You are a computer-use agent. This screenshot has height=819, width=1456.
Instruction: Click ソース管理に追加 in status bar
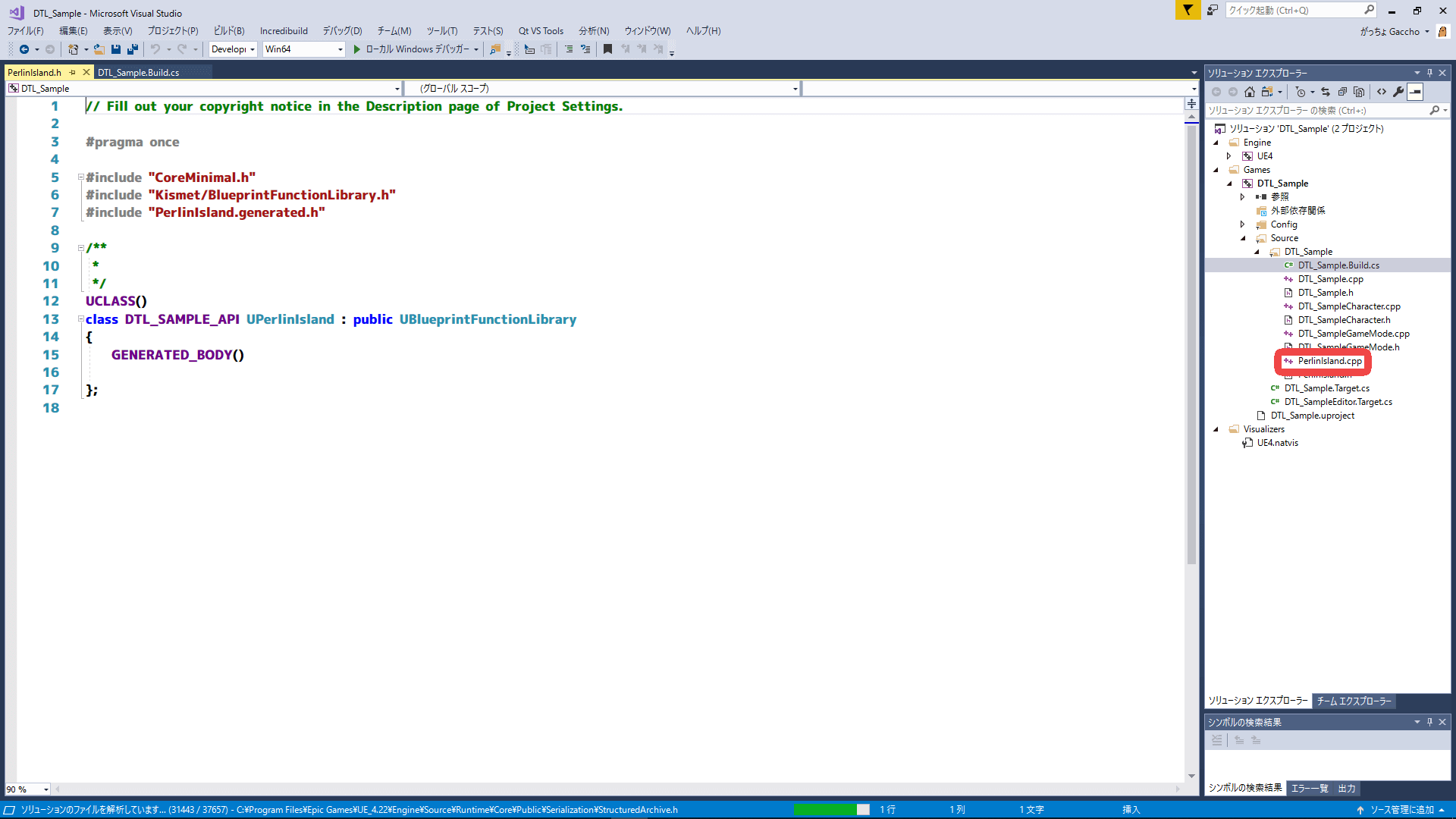[x=1401, y=810]
